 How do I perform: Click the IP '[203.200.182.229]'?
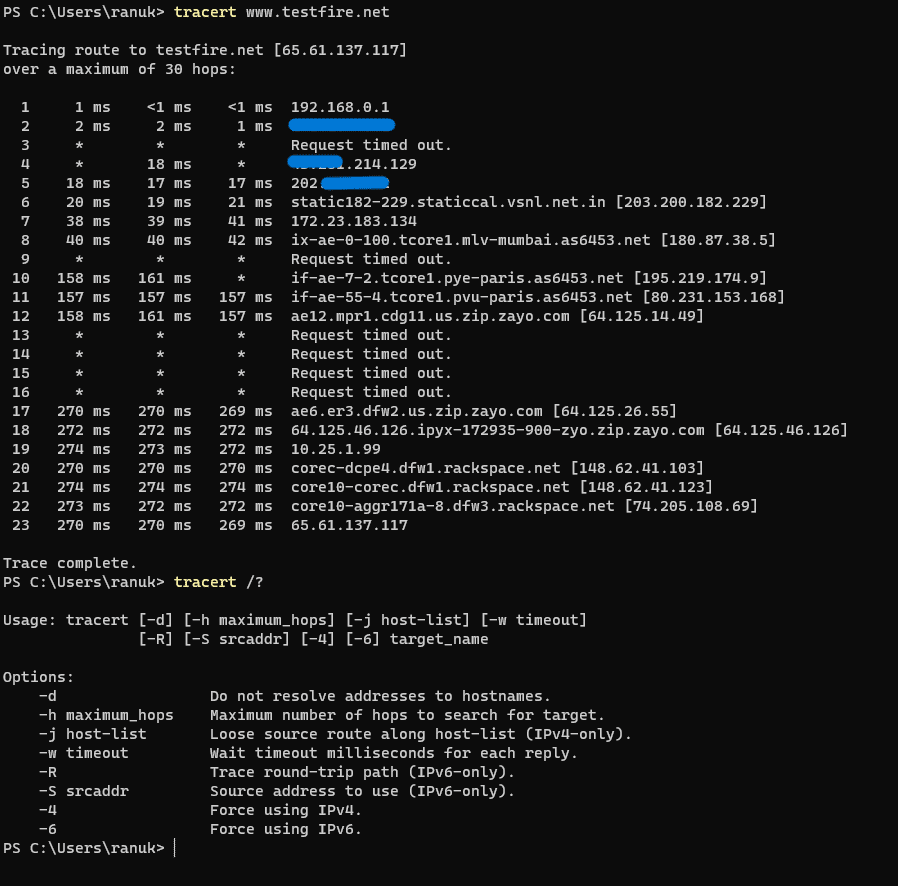pos(691,202)
